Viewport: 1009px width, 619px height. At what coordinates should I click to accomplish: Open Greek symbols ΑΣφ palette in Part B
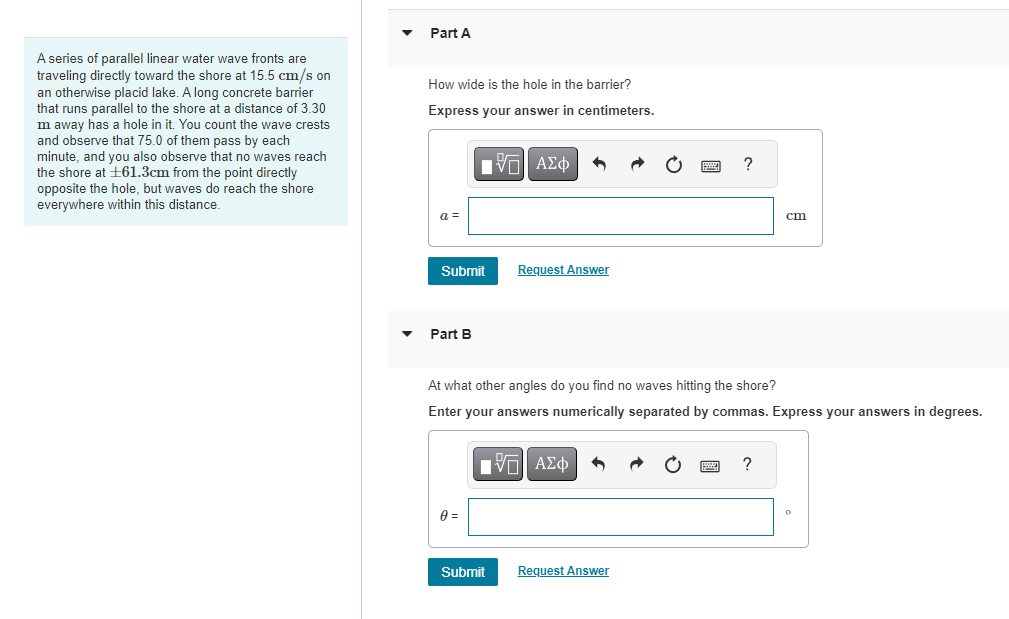coord(551,465)
